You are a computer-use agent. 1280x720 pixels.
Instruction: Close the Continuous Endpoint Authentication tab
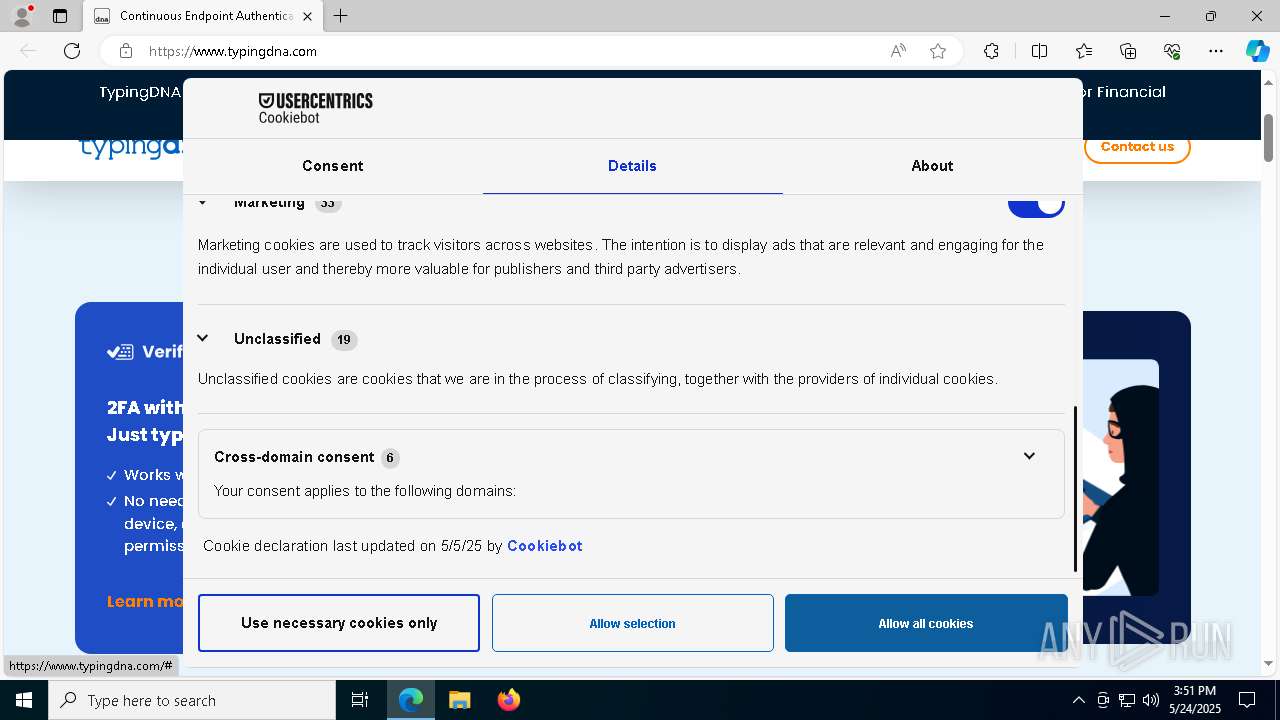click(x=307, y=16)
